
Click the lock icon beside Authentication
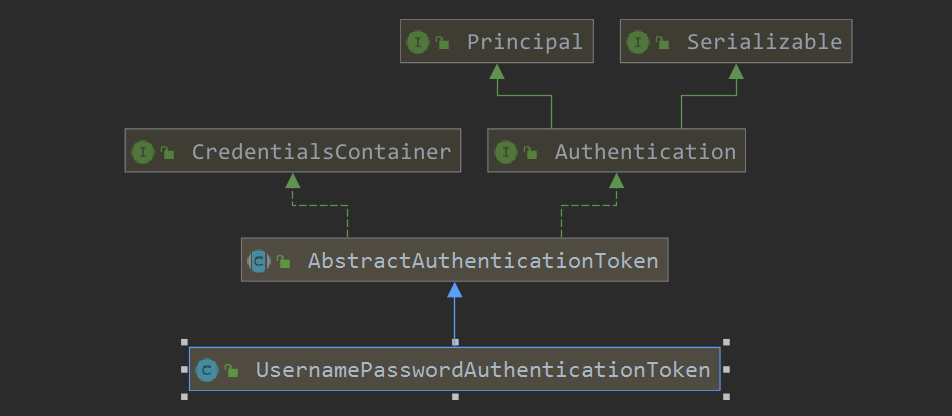[531, 154]
